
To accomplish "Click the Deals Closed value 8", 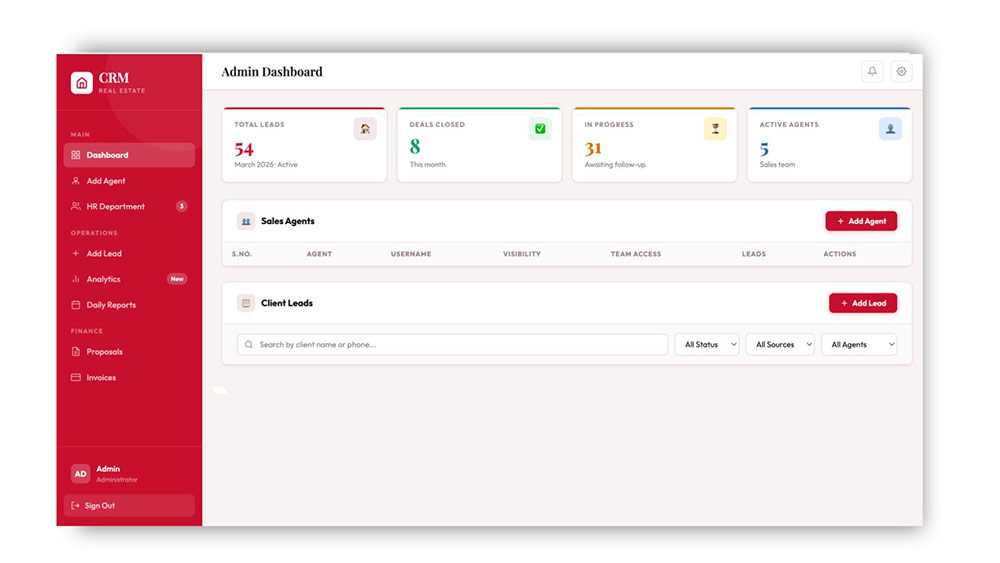I will tap(415, 147).
